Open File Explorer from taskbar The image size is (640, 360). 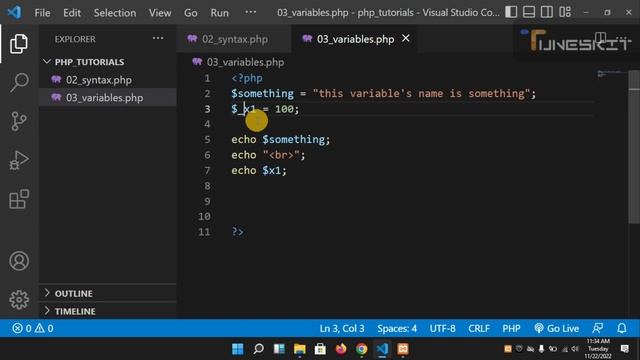[300, 349]
